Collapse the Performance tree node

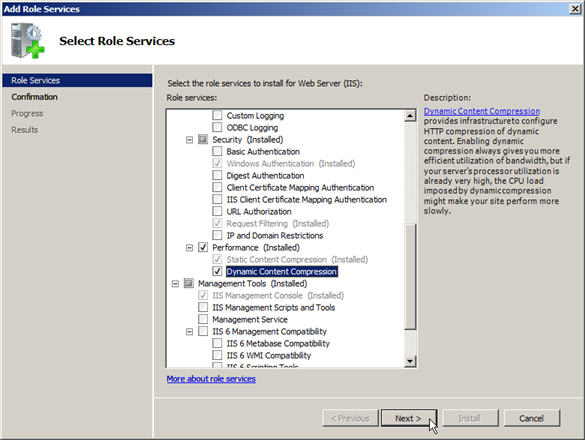(x=189, y=247)
